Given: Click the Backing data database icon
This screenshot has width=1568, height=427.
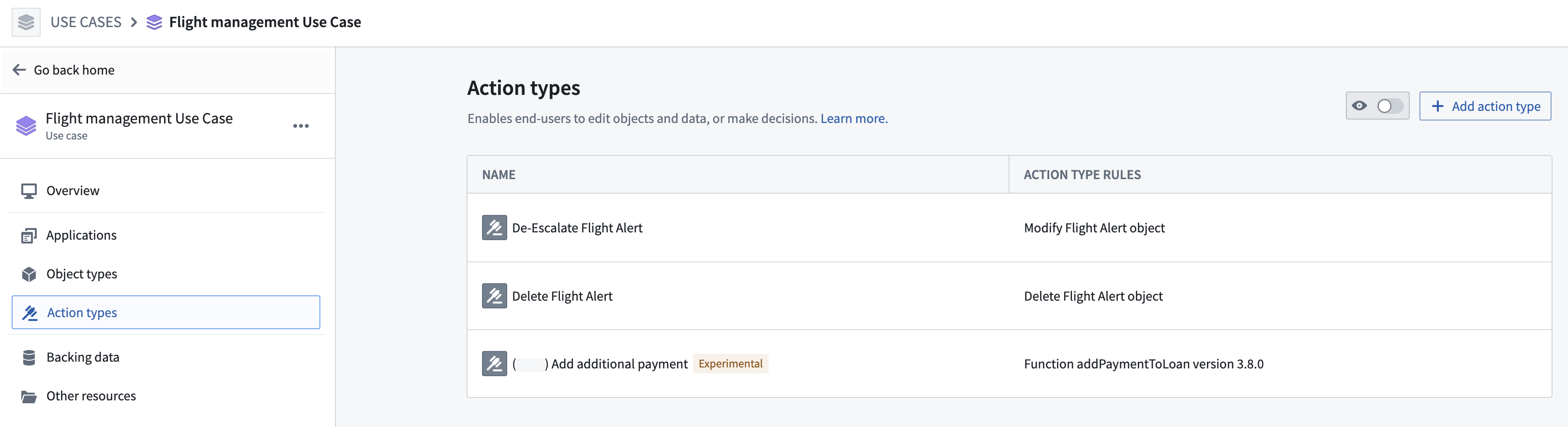Looking at the screenshot, I should [29, 358].
